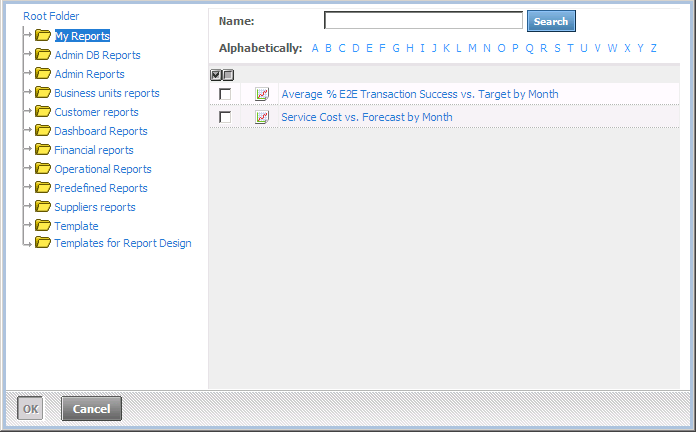
Task: Click the Admin DB Reports folder icon
Action: coord(43,54)
